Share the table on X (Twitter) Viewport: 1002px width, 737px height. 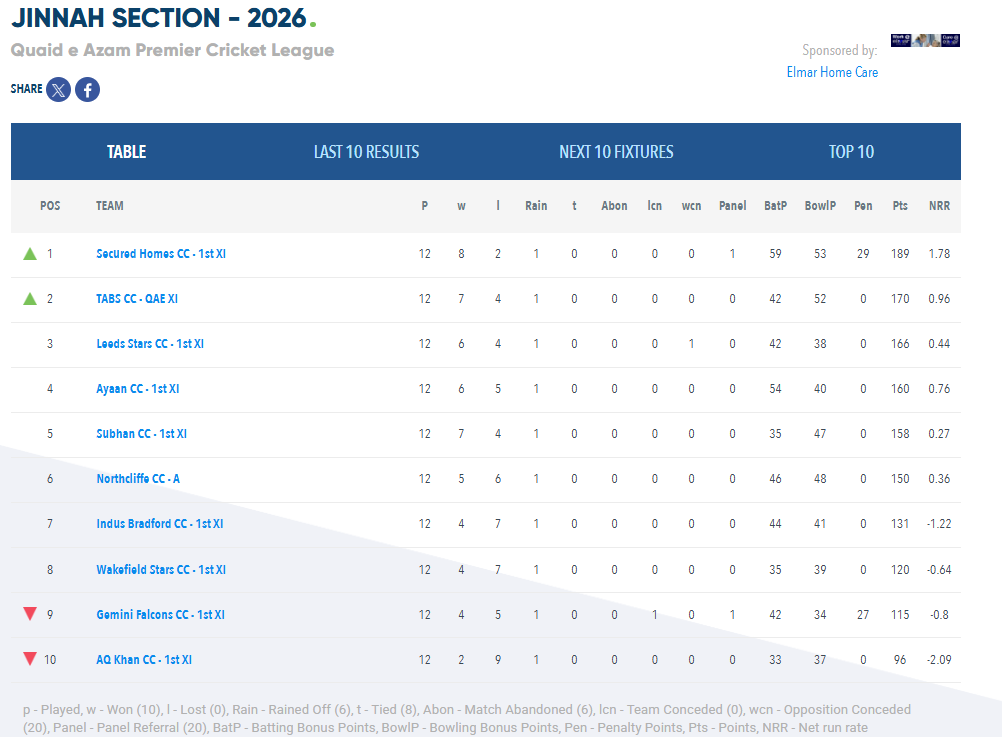[x=58, y=89]
